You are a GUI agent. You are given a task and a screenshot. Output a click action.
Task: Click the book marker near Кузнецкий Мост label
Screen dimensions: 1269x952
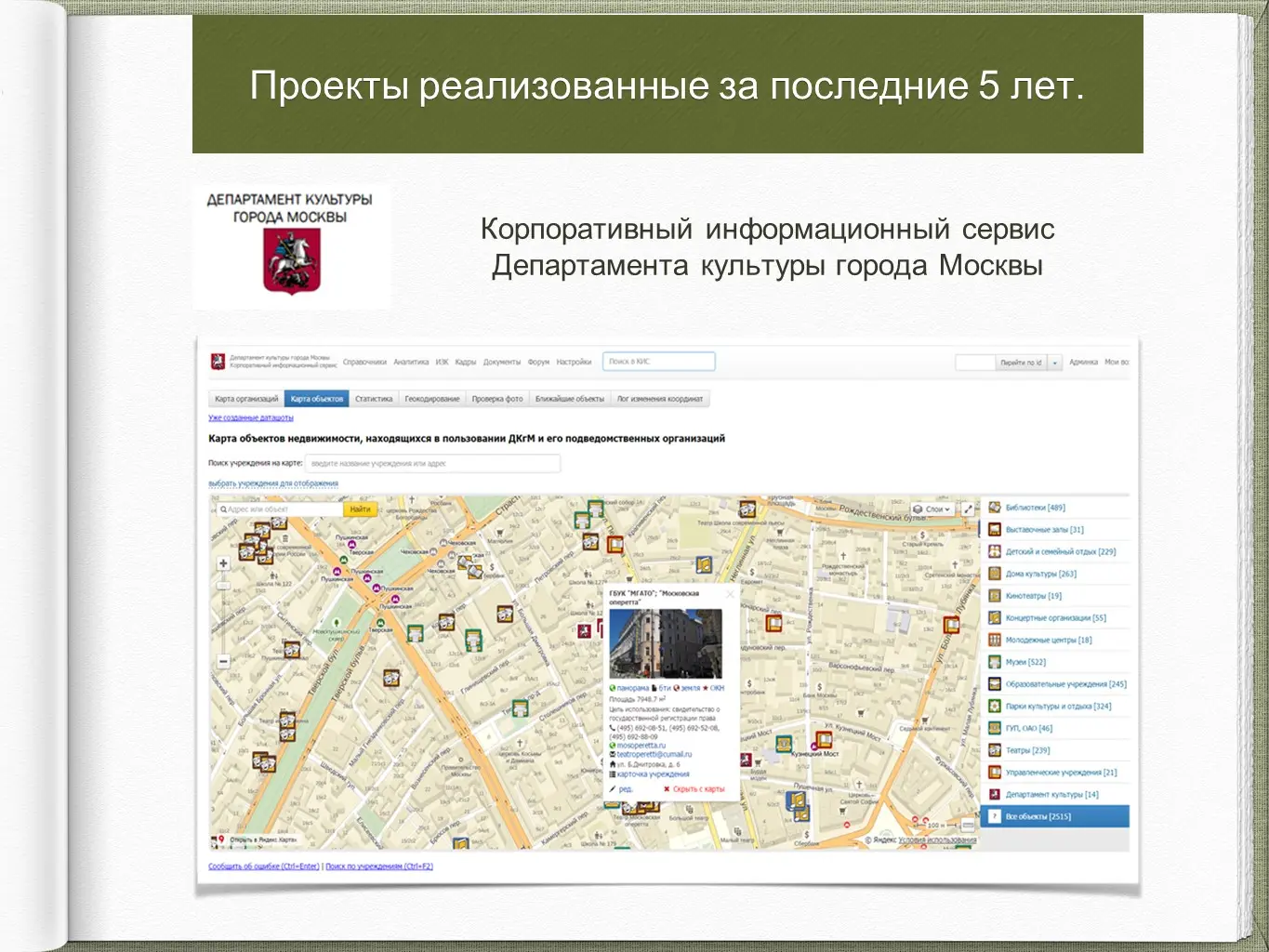(824, 740)
